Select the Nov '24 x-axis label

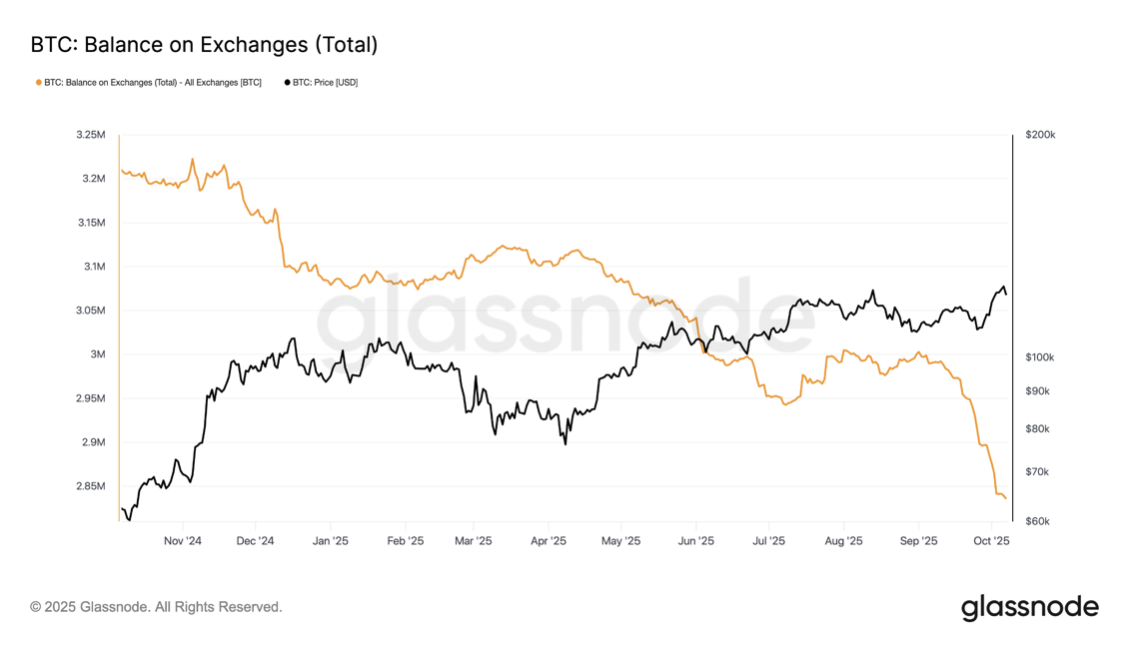click(183, 541)
